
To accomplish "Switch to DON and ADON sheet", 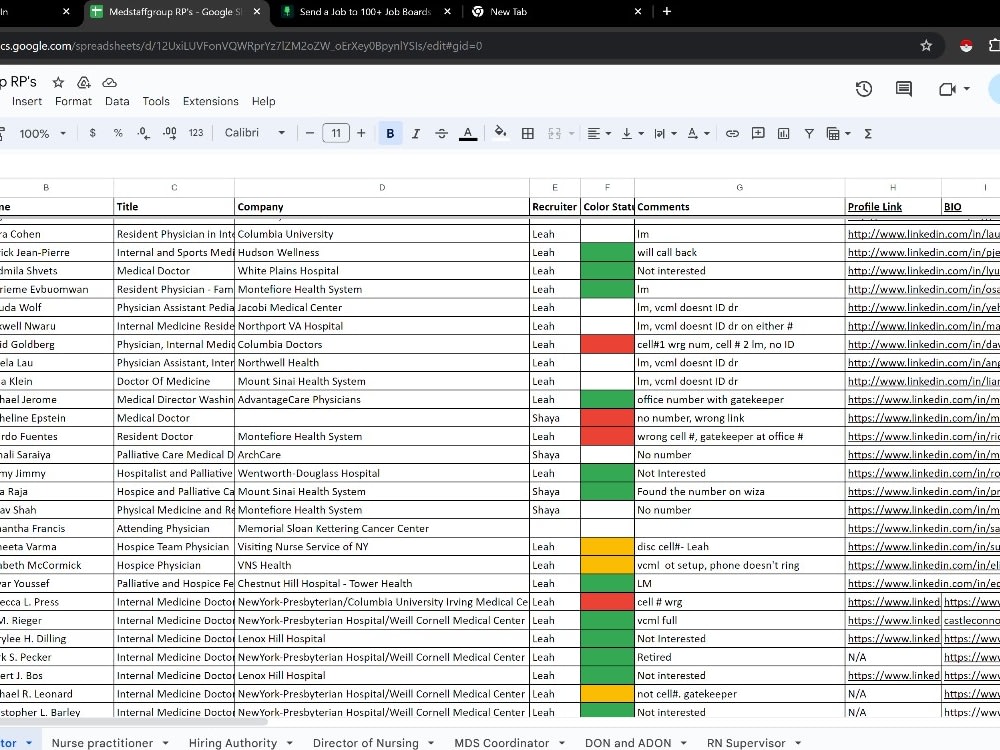I will [x=628, y=743].
